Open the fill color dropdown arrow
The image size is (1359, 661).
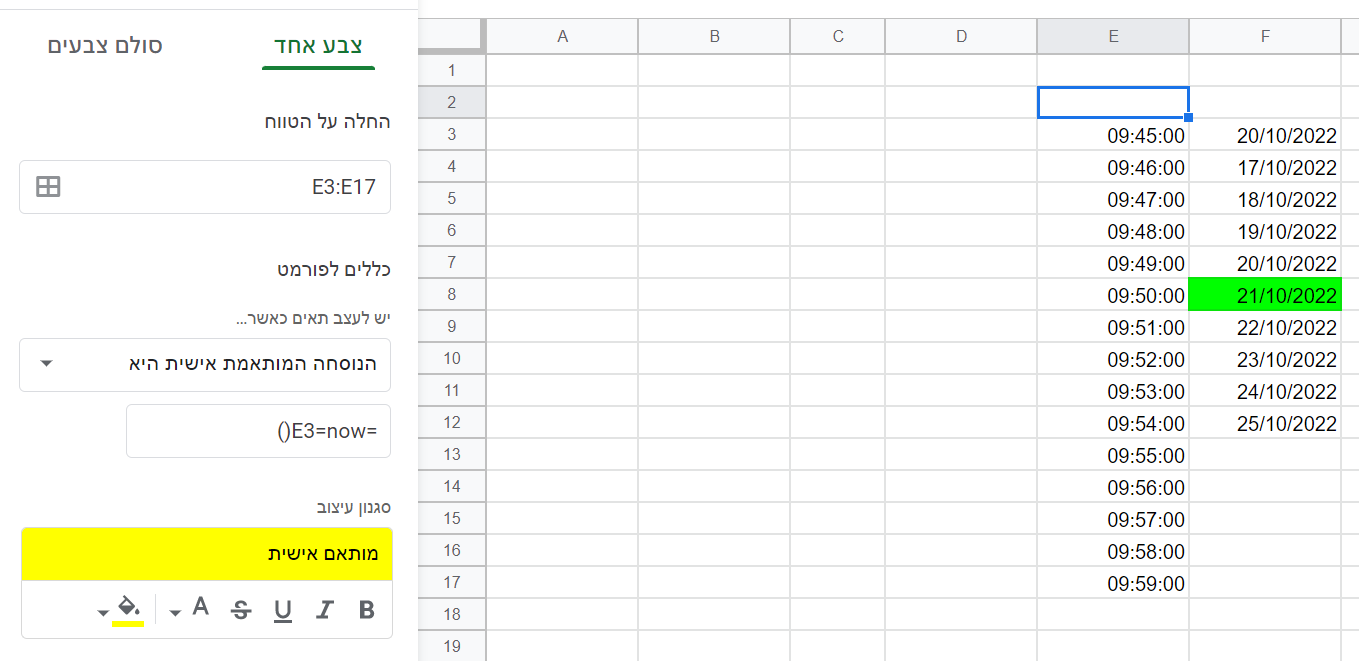click(x=103, y=612)
